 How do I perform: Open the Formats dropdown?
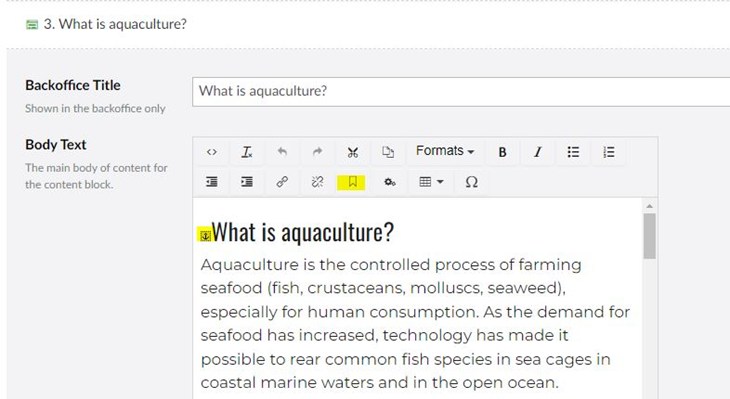(445, 151)
